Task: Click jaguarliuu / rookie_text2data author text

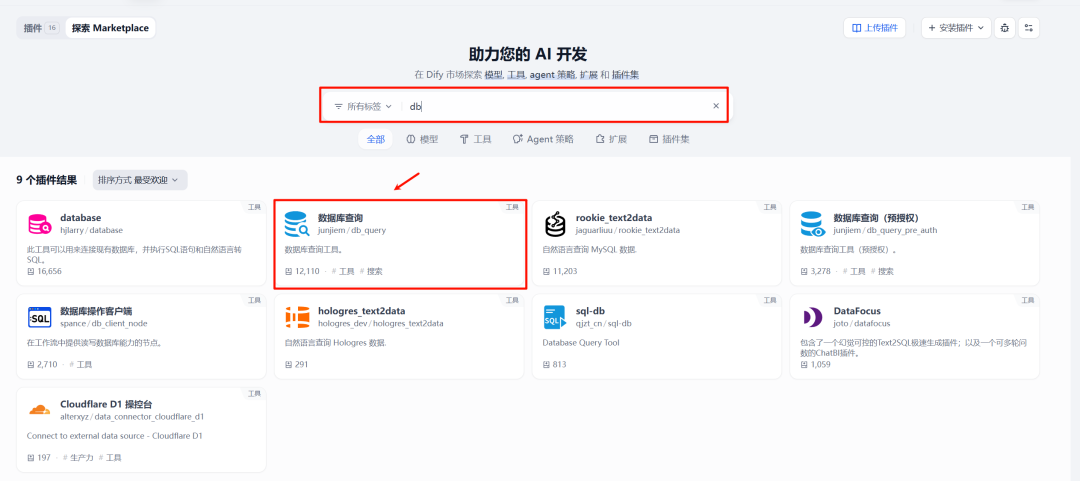Action: [x=627, y=230]
